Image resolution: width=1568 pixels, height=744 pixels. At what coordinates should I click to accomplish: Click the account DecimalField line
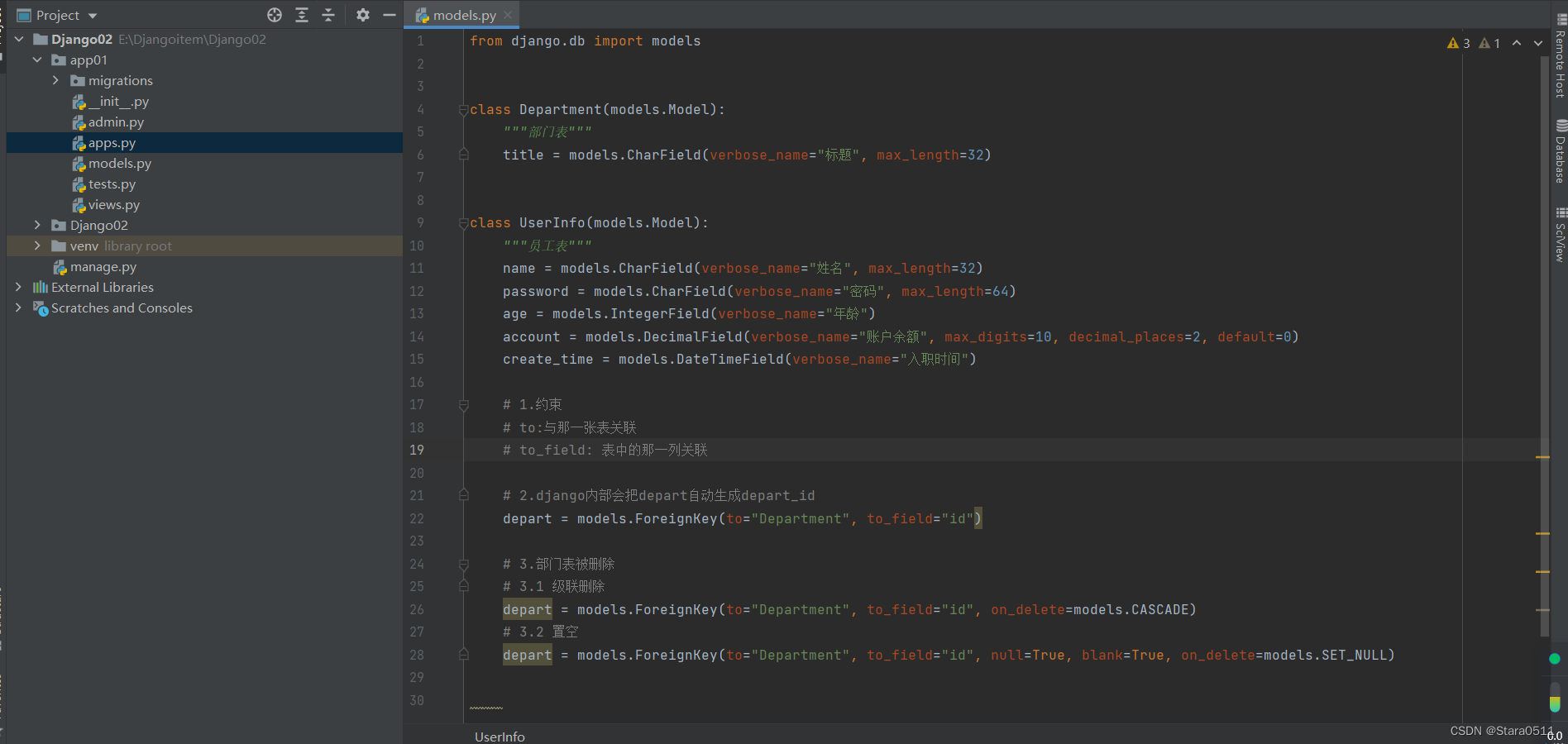(901, 336)
